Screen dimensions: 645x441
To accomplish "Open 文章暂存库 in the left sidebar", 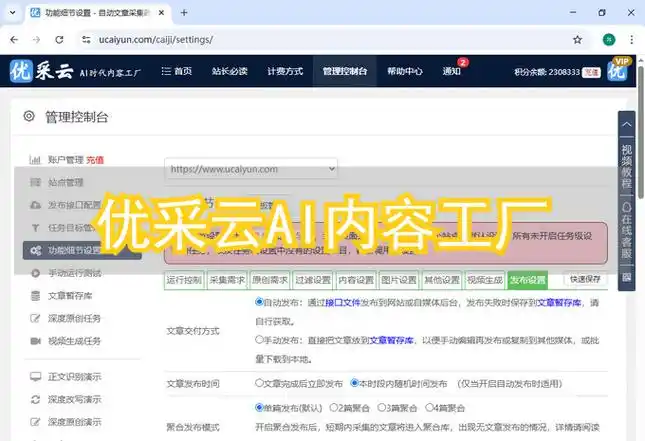I will coord(70,295).
